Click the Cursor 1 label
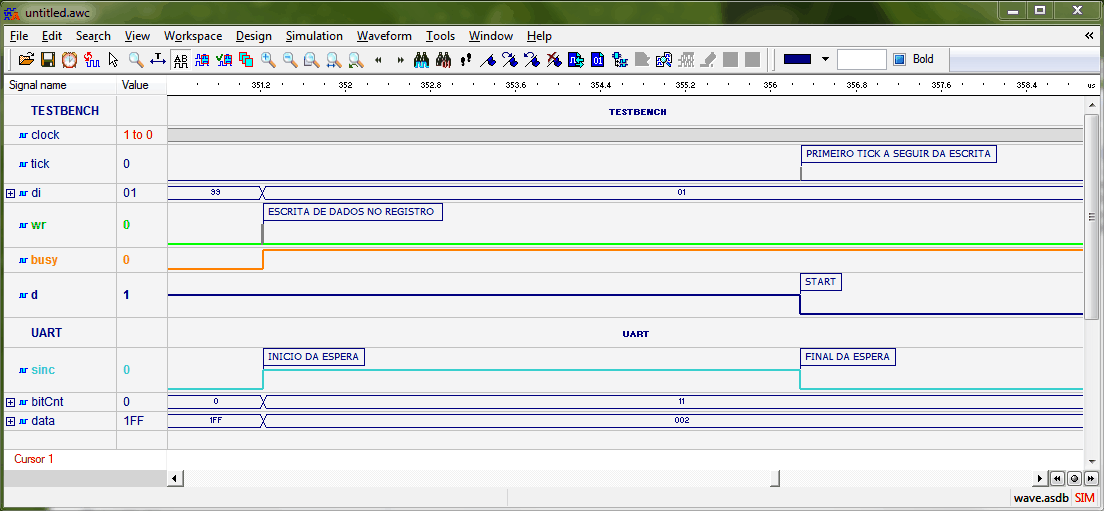 (34, 460)
